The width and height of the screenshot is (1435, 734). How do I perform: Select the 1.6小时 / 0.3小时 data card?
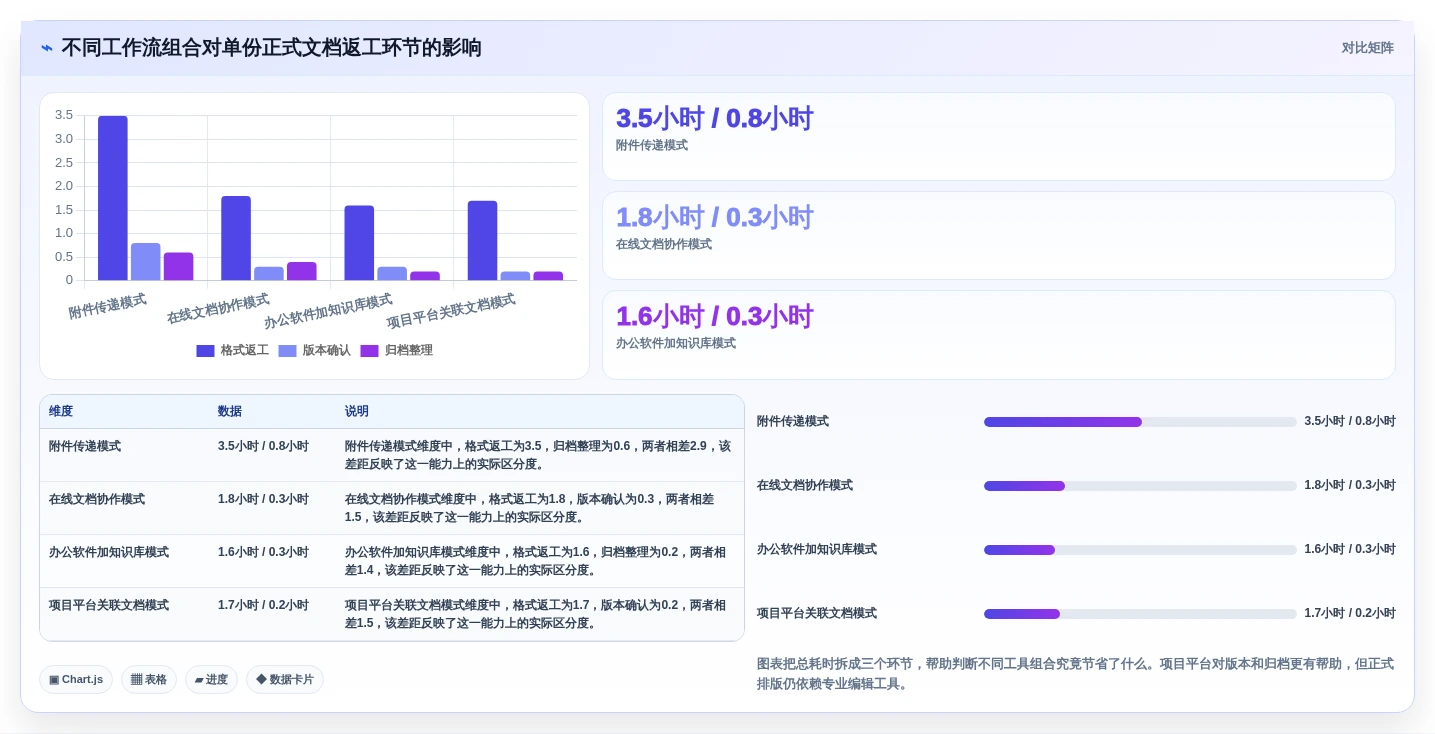pyautogui.click(x=998, y=335)
